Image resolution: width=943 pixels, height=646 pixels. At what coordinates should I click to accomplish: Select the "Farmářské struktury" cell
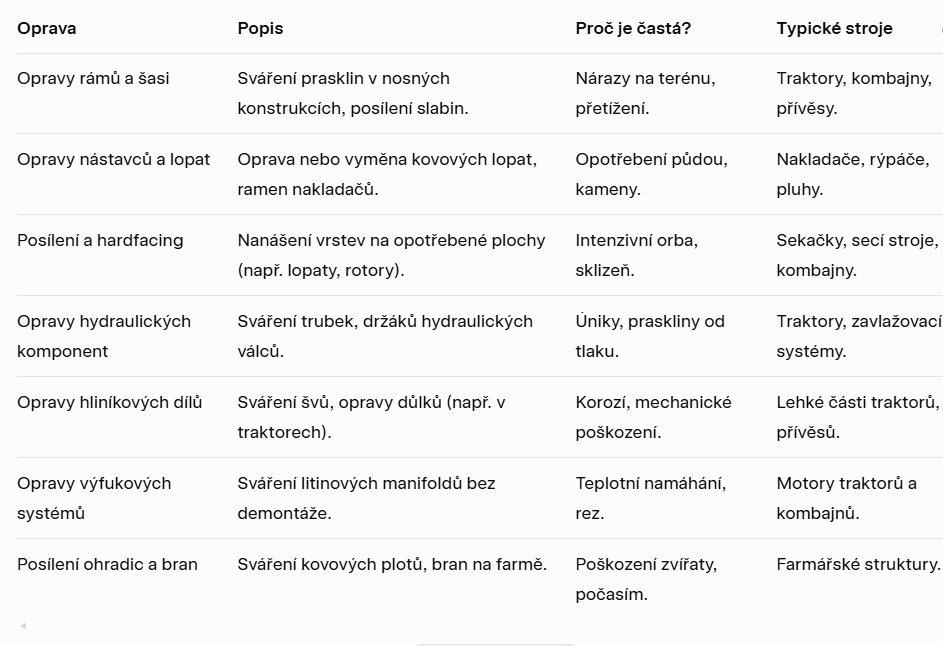[x=858, y=564]
